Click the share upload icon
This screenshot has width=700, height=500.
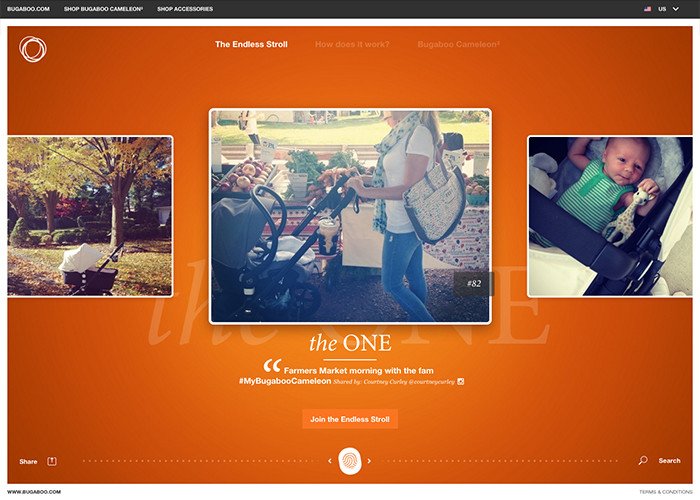click(52, 461)
